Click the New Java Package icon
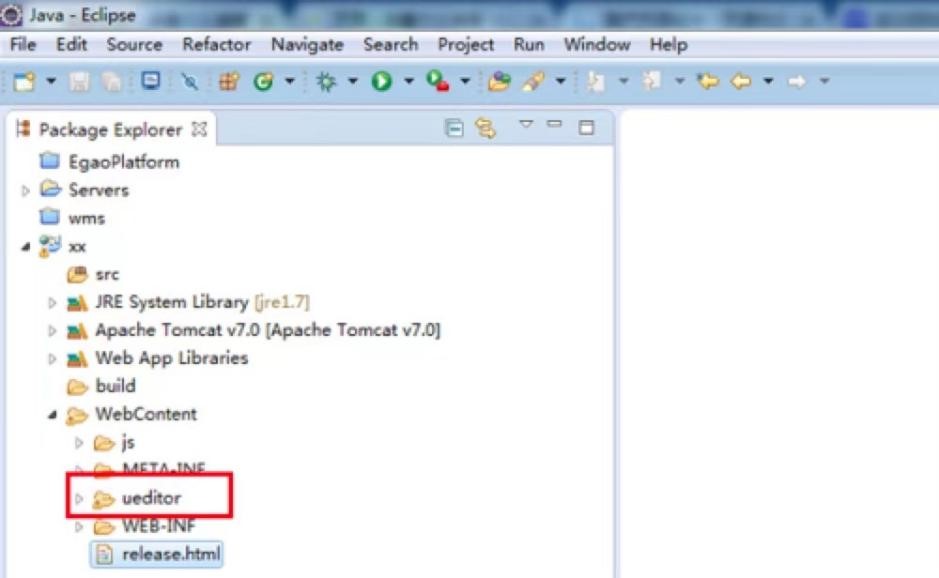 tap(229, 81)
